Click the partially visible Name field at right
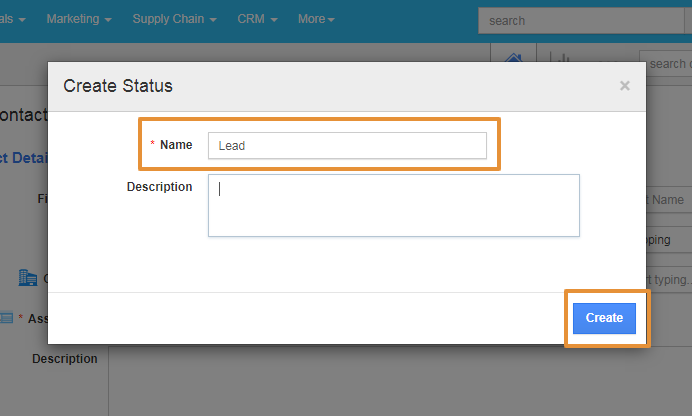This screenshot has width=692, height=416. (668, 200)
